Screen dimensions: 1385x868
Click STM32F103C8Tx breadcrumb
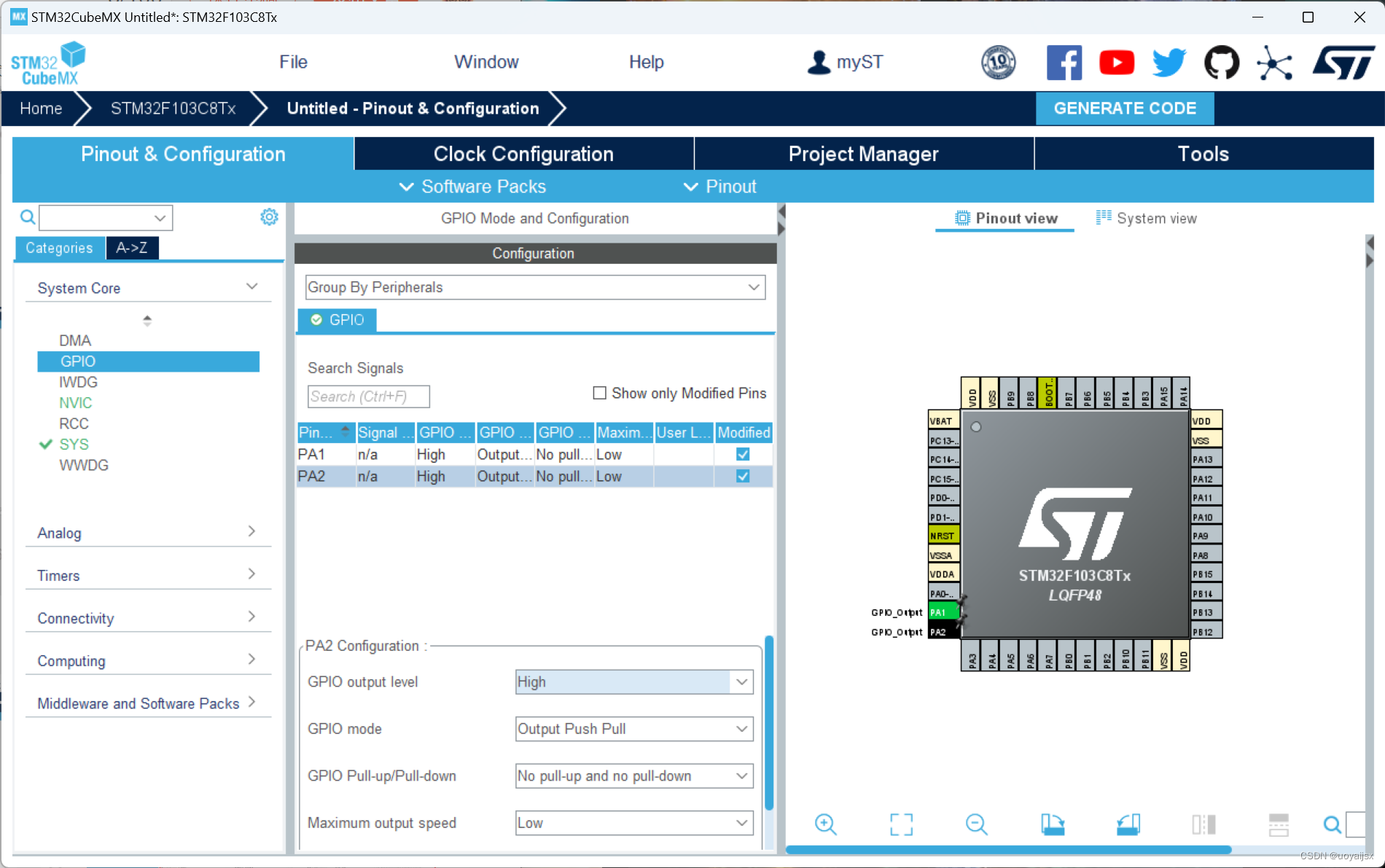point(173,109)
